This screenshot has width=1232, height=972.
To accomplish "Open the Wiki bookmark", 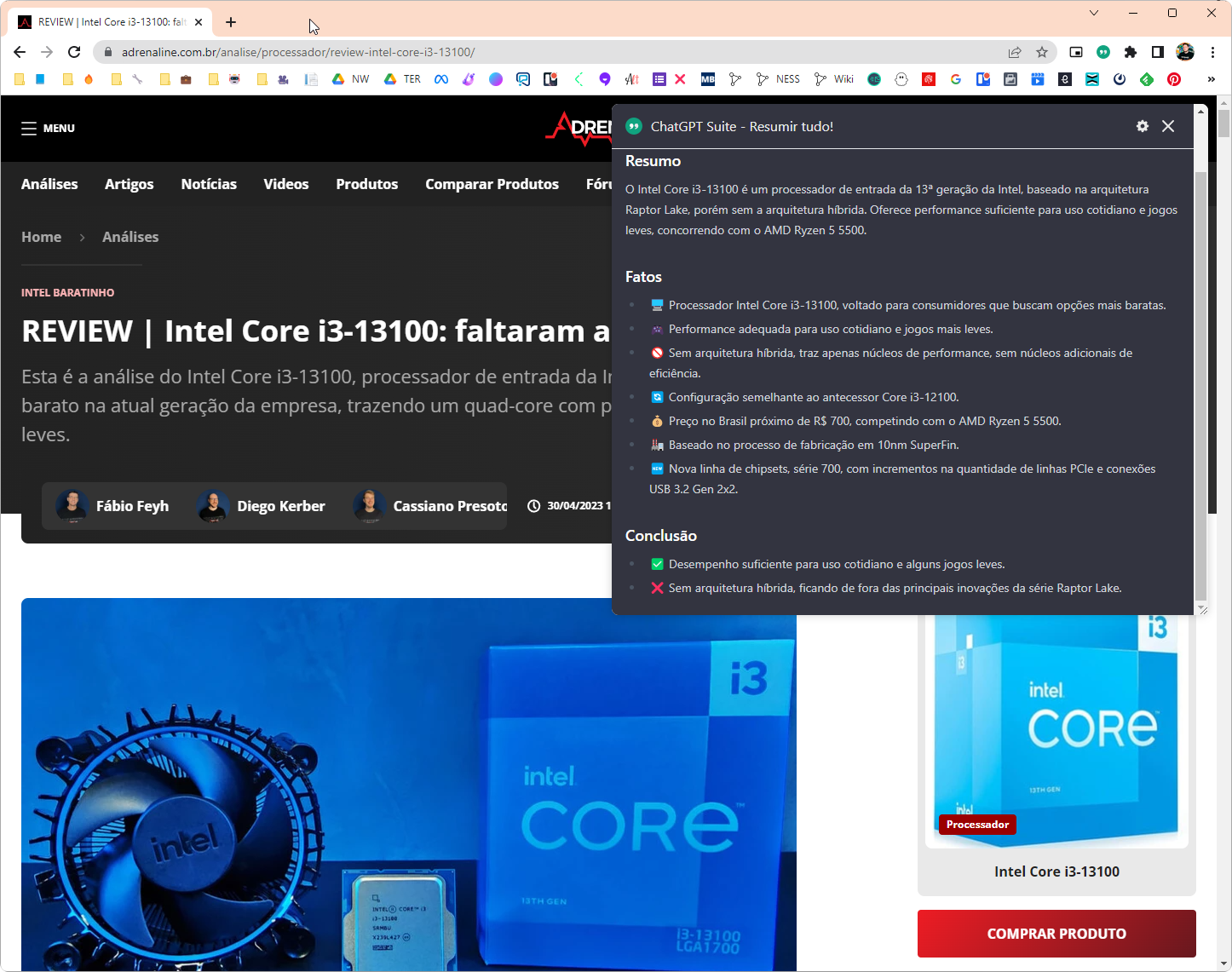I will pyautogui.click(x=834, y=79).
